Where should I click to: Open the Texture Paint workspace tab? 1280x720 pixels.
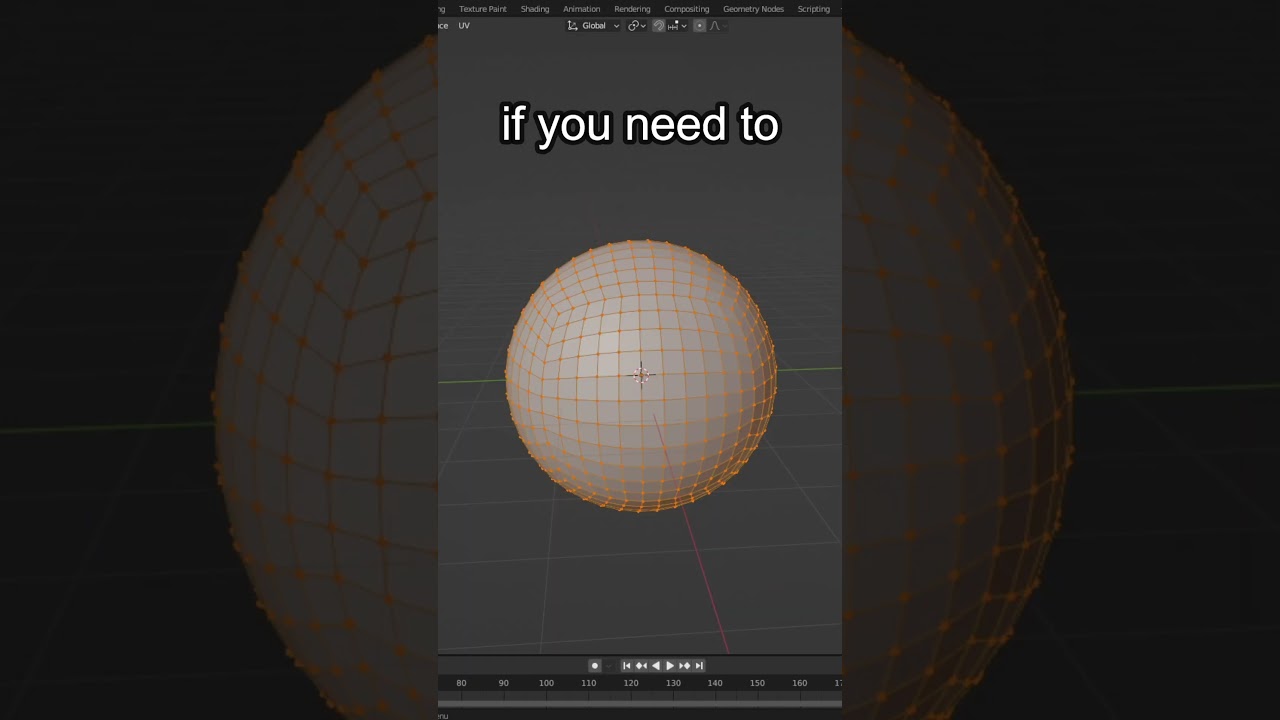tap(483, 9)
